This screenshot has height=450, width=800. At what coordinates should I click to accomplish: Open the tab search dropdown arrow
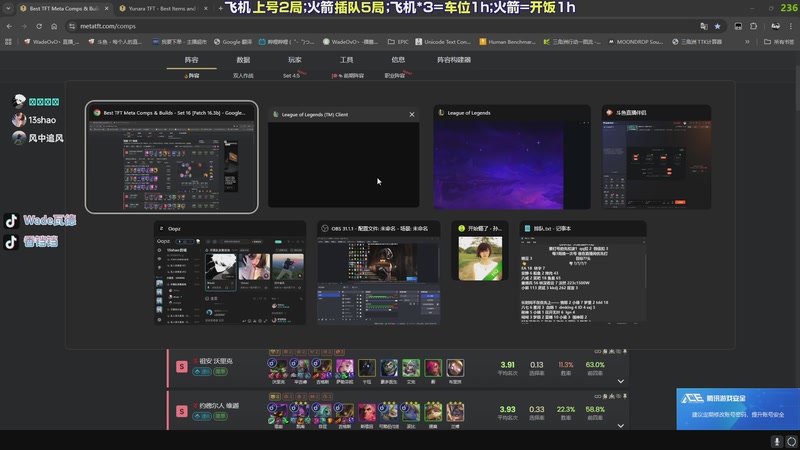8,8
